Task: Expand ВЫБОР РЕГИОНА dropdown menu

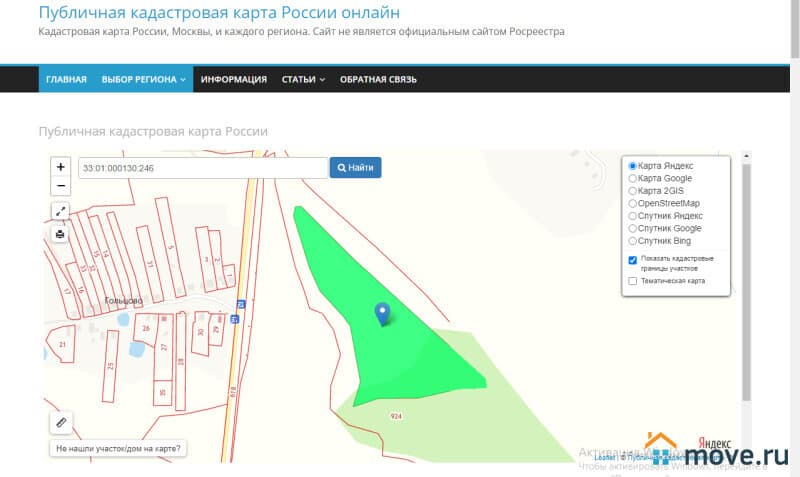Action: pyautogui.click(x=143, y=80)
